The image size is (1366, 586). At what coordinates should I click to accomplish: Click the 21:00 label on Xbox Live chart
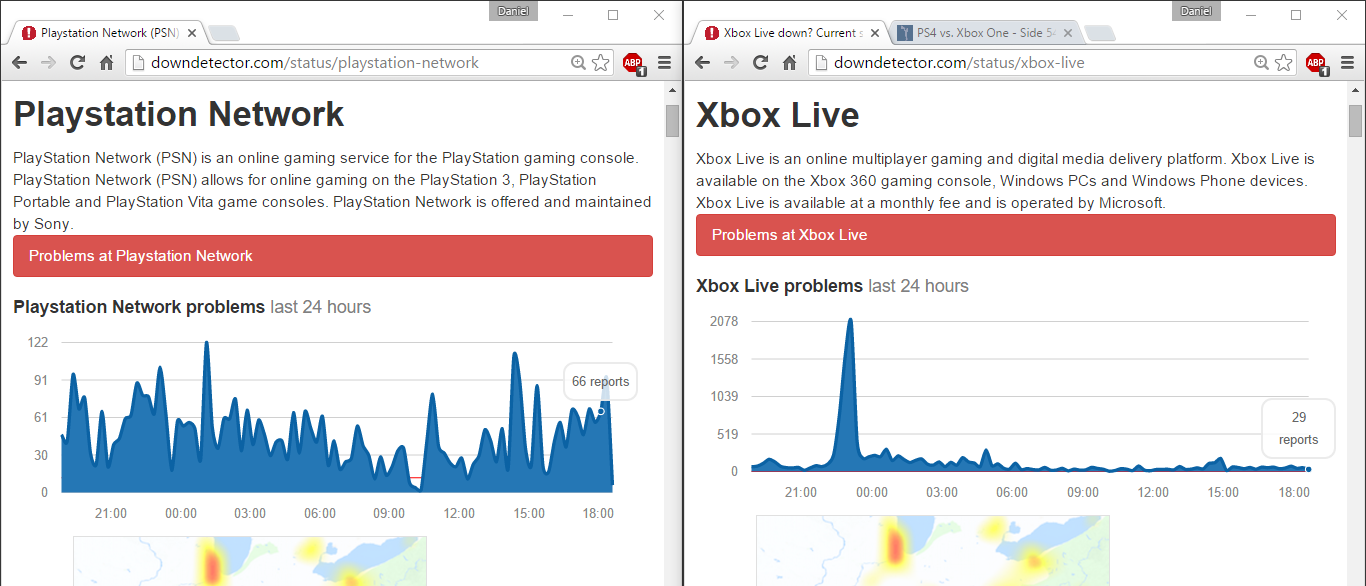[801, 492]
